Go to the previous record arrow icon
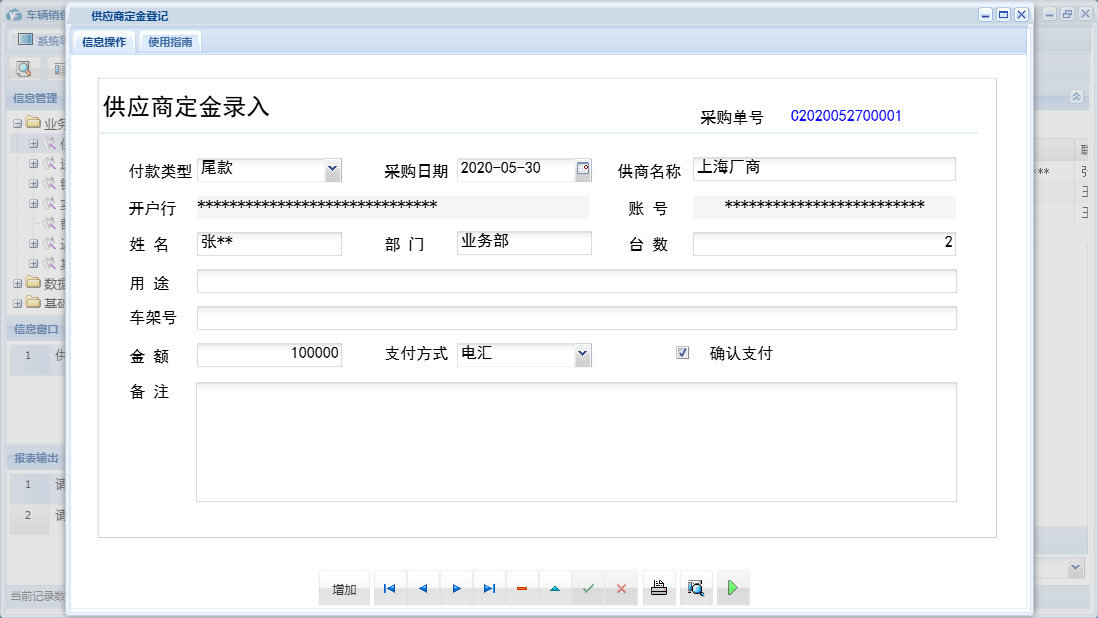Screen dimensions: 1098x618 [422, 589]
